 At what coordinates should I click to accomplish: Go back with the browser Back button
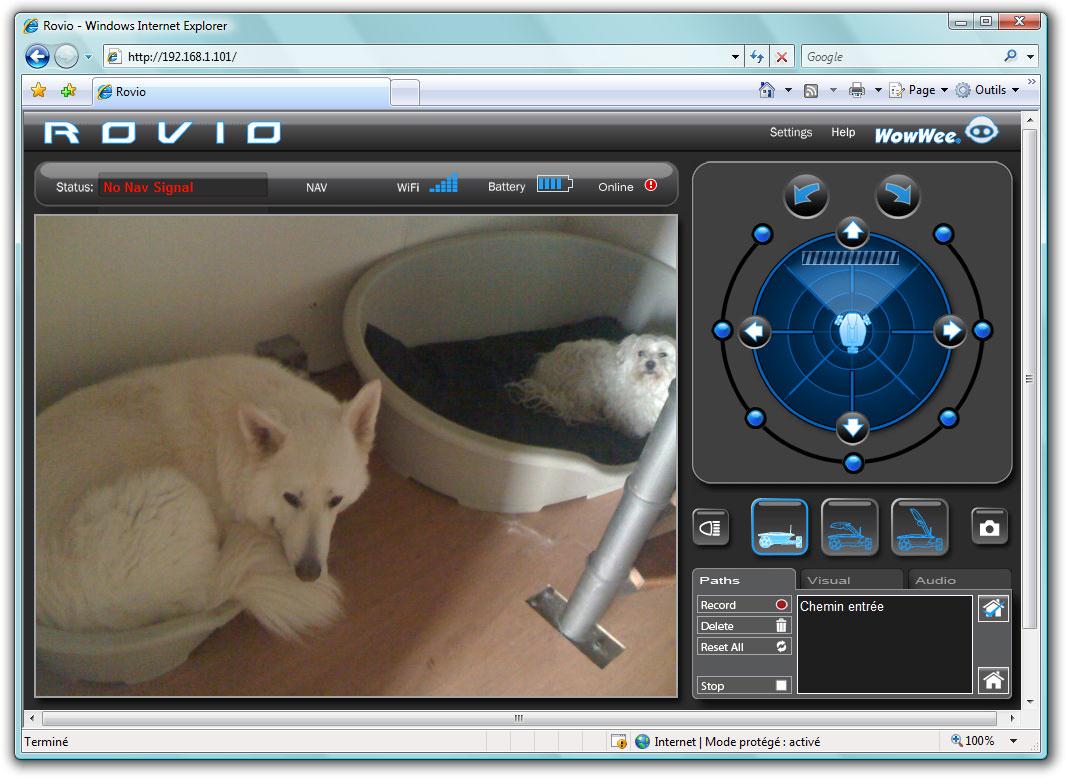click(x=37, y=56)
